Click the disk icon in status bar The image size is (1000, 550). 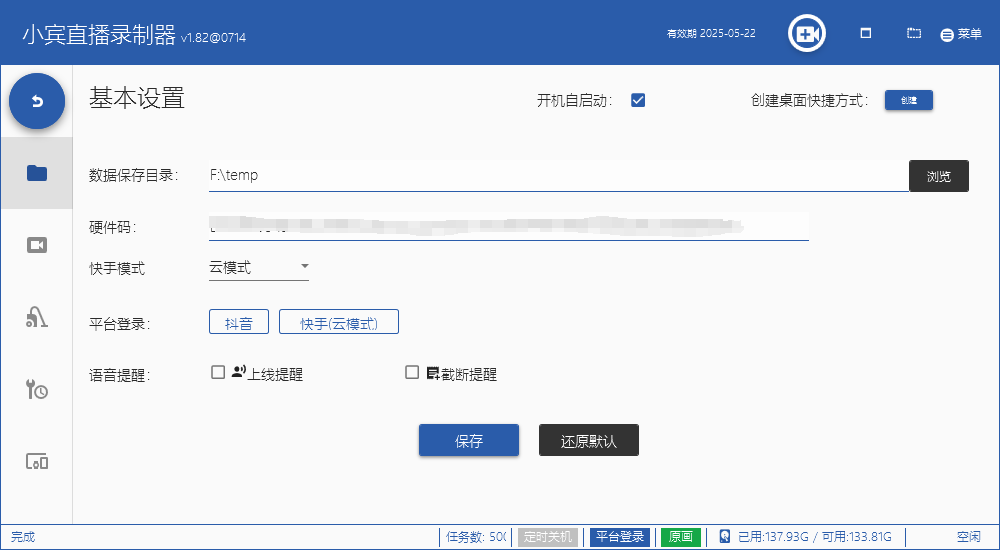724,537
